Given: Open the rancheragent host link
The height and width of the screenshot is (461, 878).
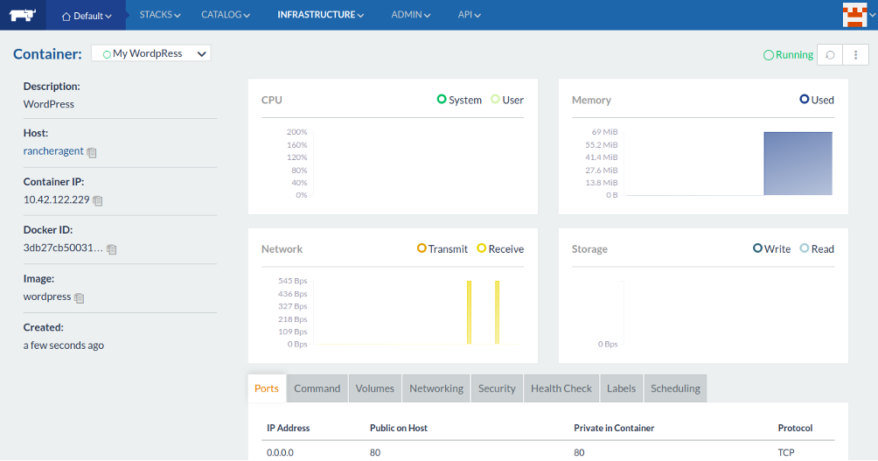Looking at the screenshot, I should point(54,152).
